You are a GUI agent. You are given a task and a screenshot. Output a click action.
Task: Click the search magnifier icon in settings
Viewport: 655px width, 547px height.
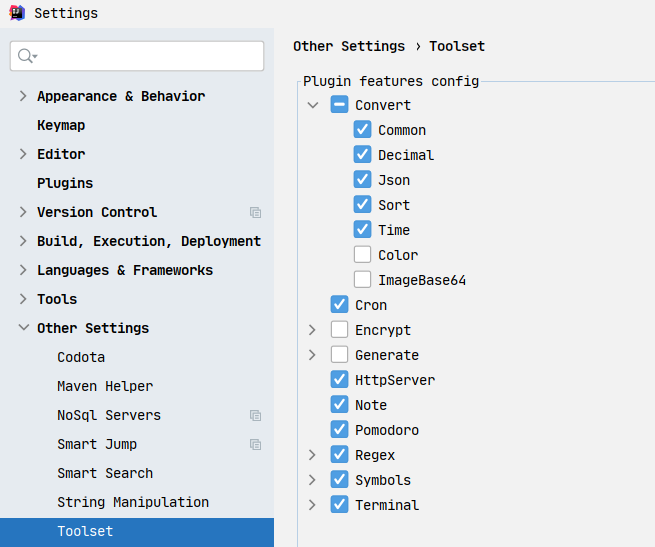[26, 56]
